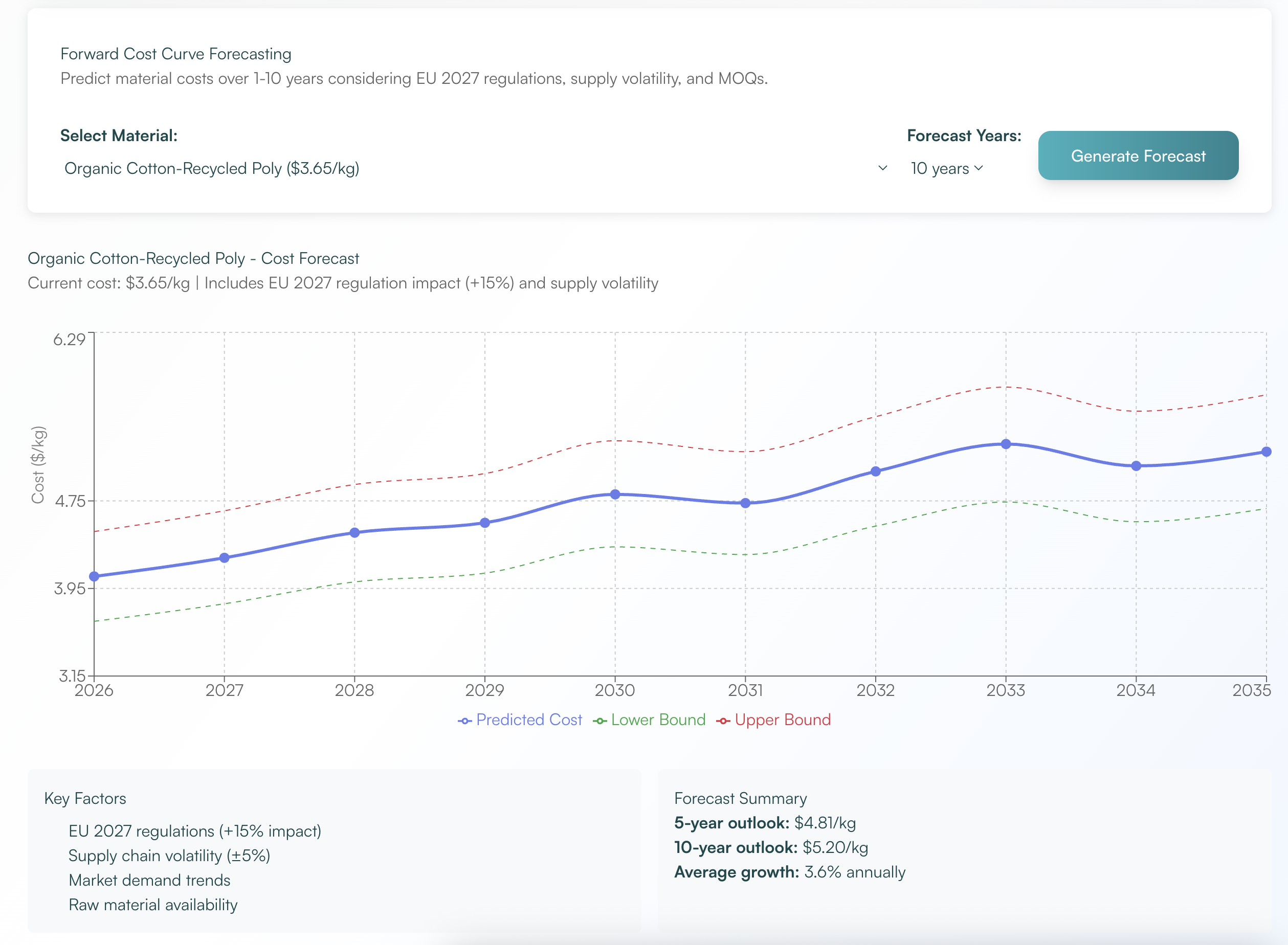Screen dimensions: 1288x945
Task: Click the blue Predicted Cost legend icon
Action: tap(464, 721)
